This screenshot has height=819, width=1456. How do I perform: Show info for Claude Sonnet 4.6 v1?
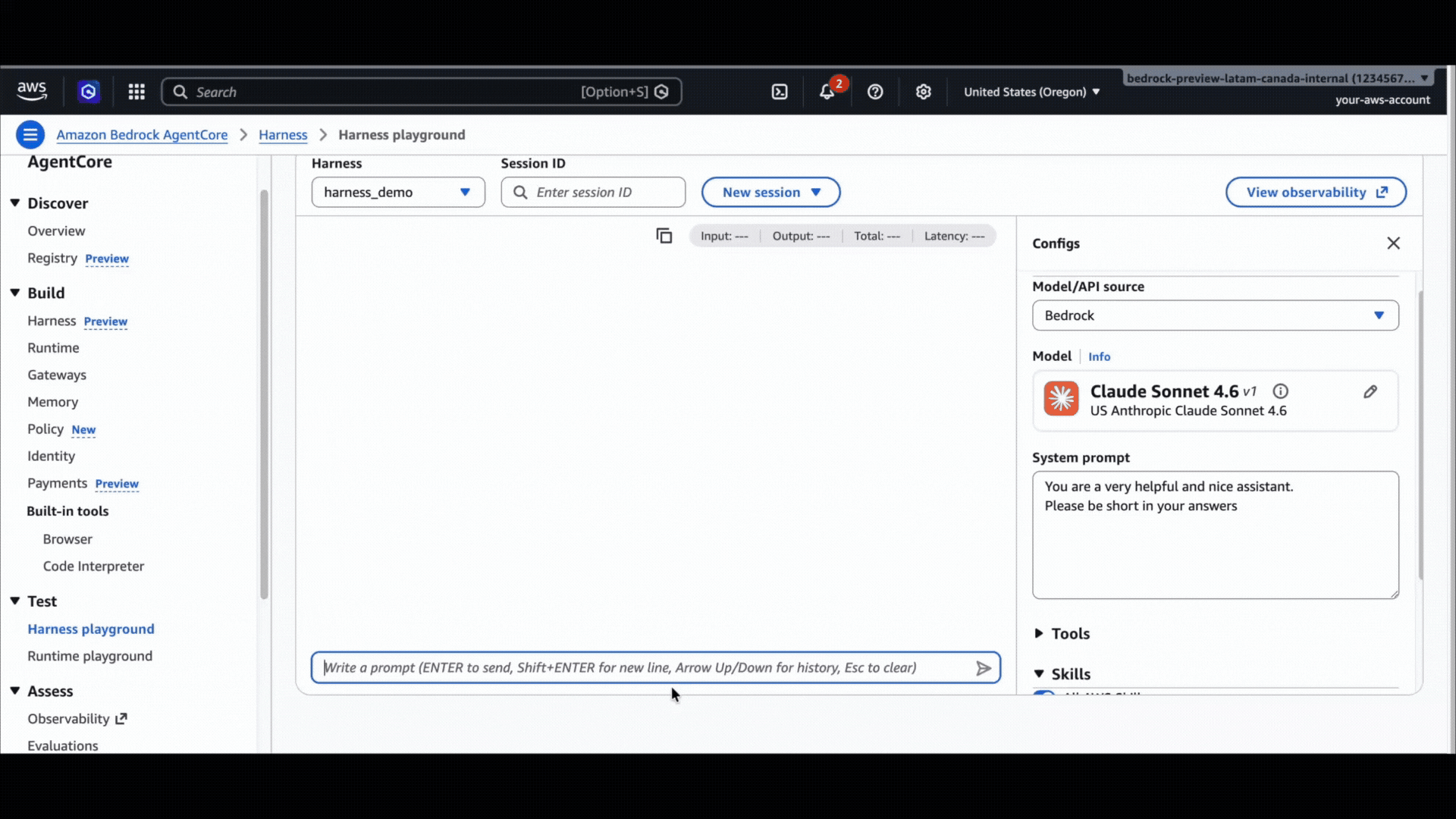pos(1281,391)
